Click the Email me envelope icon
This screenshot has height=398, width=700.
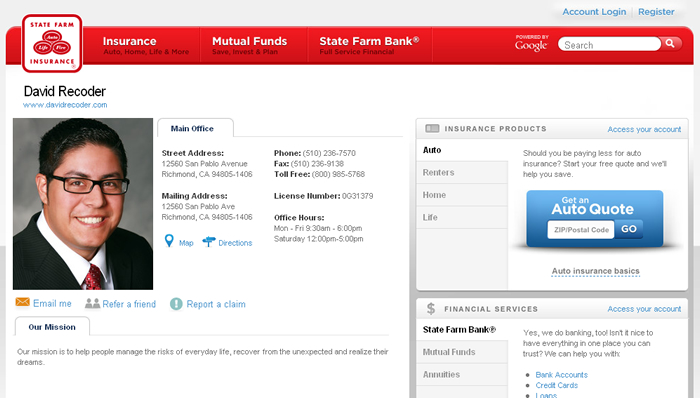tap(22, 303)
